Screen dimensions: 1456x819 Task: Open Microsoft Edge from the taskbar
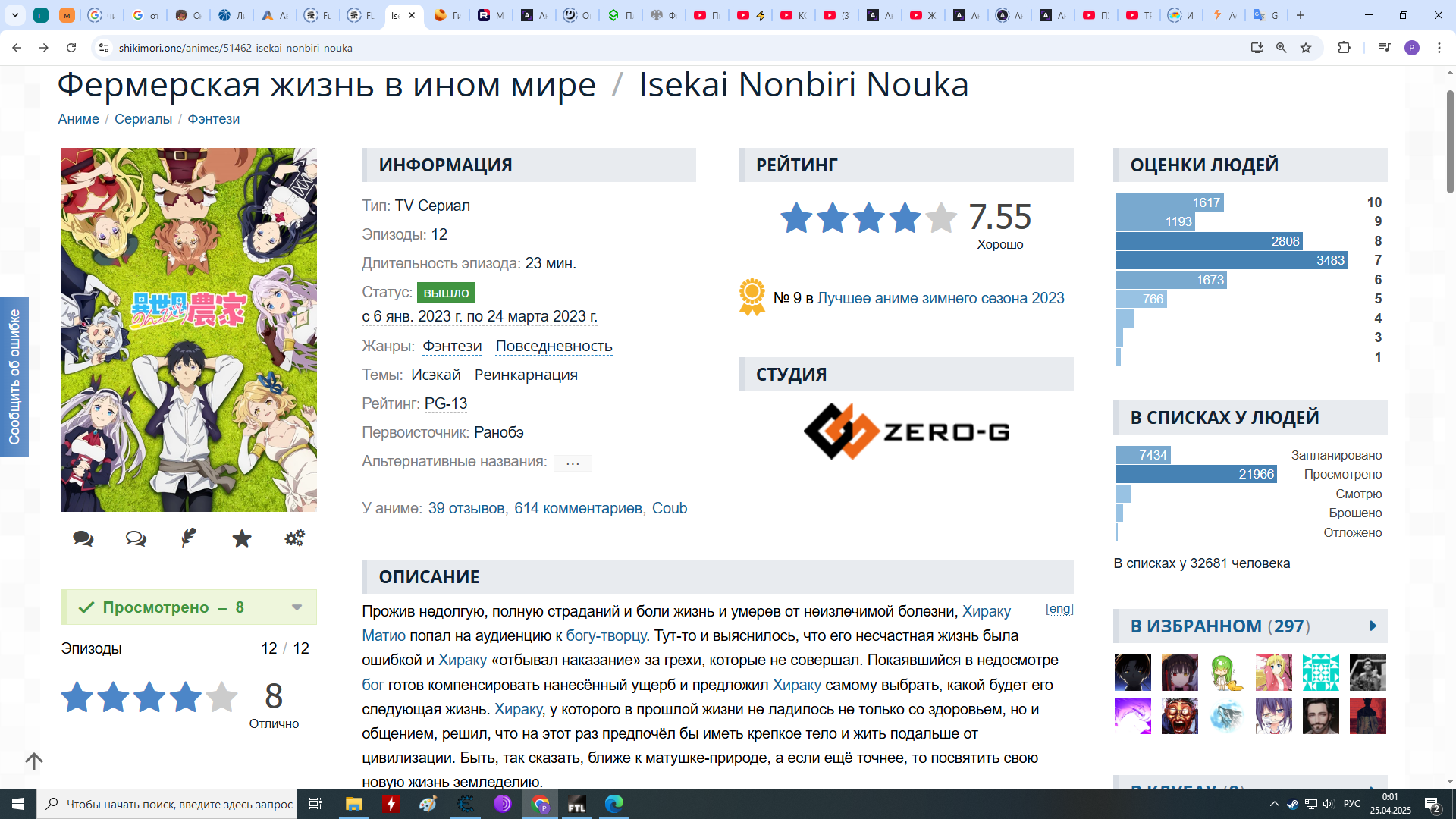tap(614, 804)
